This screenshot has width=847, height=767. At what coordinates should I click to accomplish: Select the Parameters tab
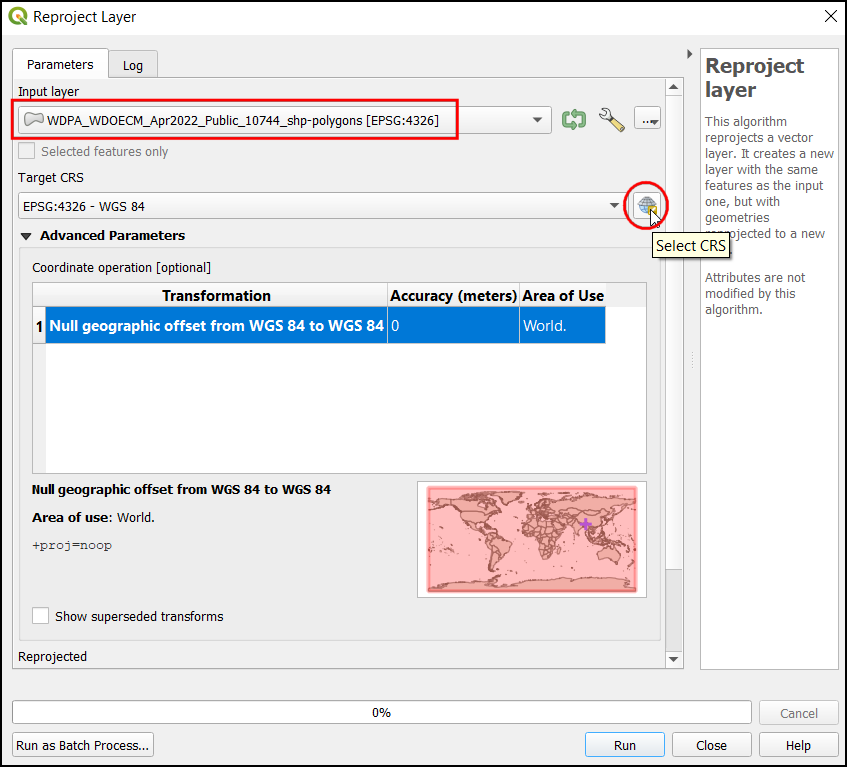[60, 64]
